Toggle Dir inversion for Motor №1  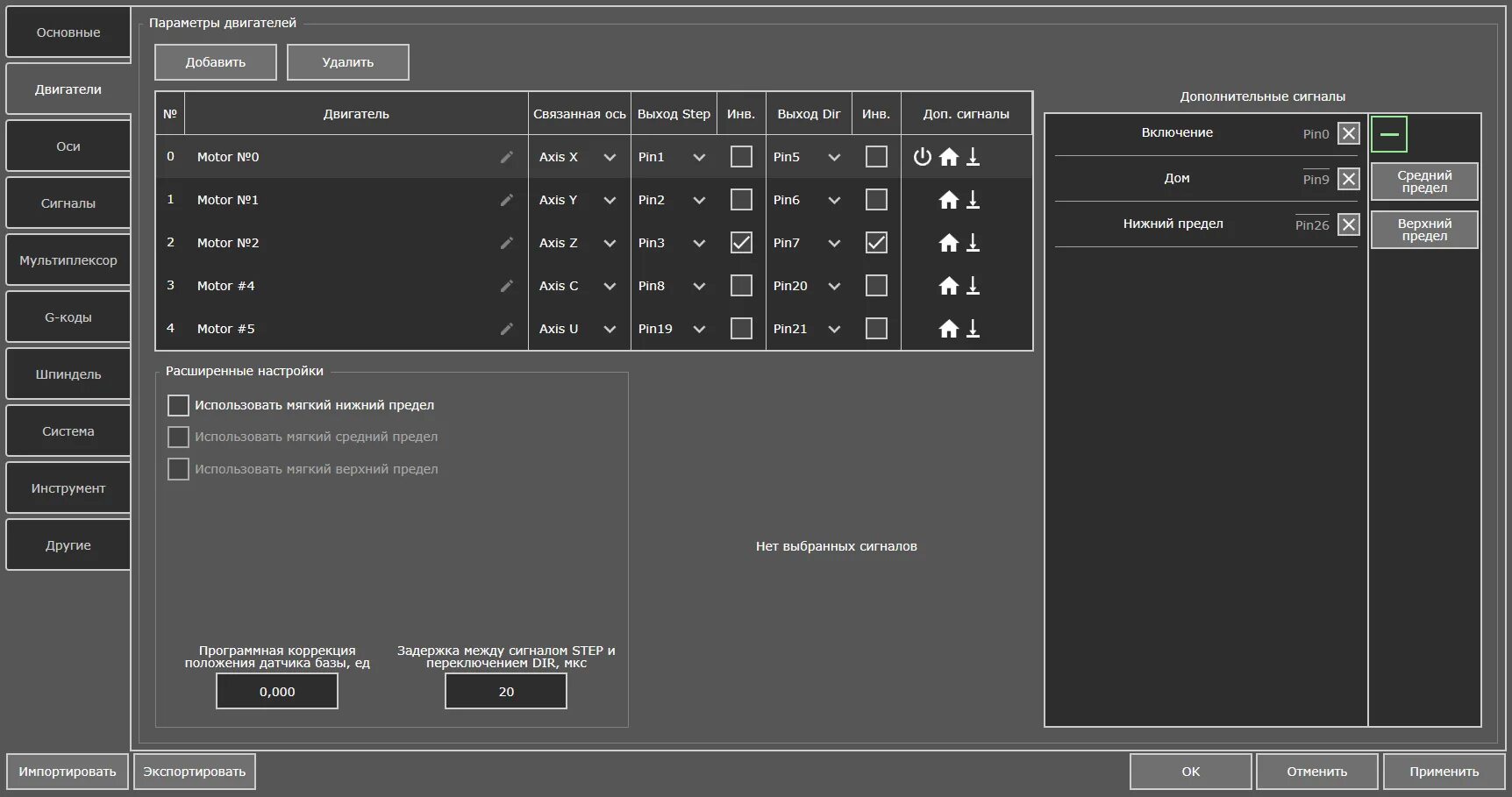tap(876, 200)
